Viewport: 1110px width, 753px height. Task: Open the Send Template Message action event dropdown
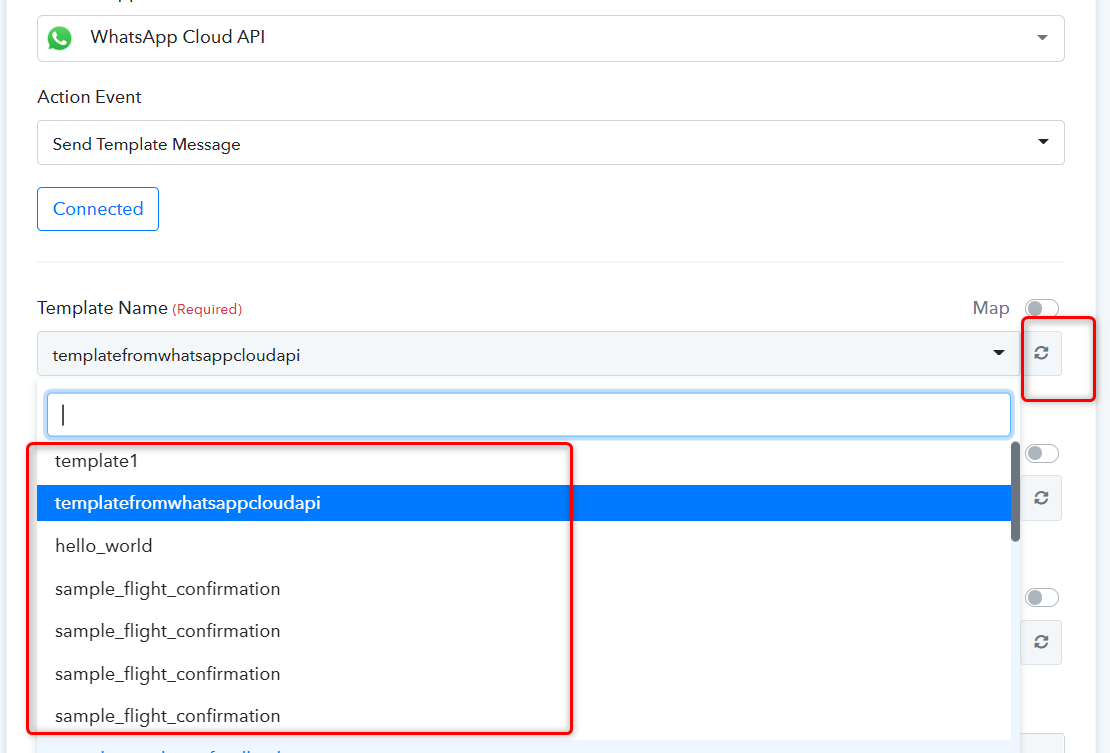click(x=551, y=143)
